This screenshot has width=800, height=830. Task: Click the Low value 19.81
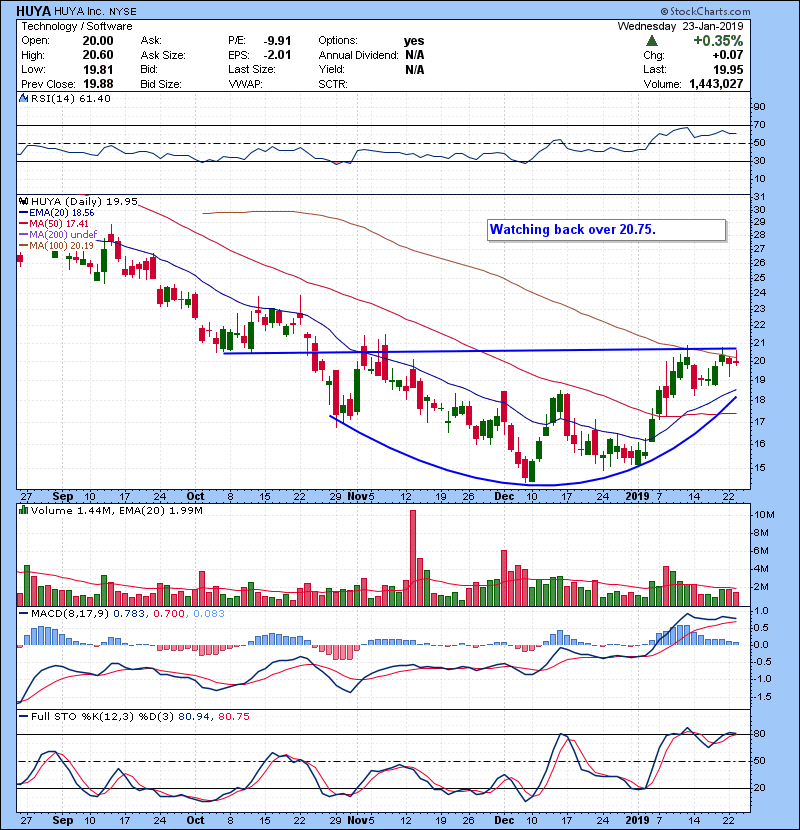click(98, 69)
